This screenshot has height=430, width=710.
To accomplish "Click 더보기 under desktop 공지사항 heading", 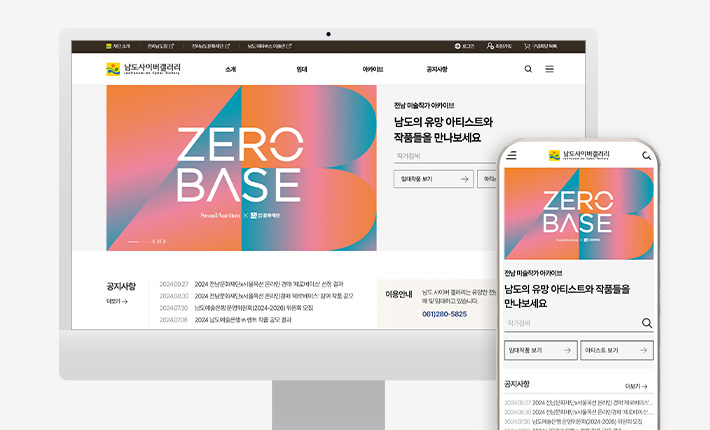I will pos(117,301).
